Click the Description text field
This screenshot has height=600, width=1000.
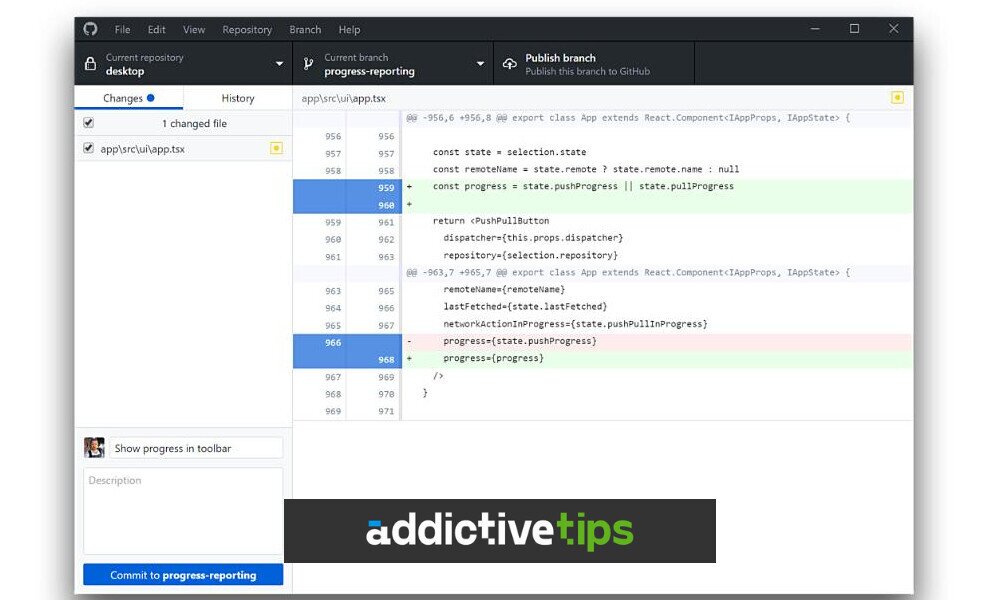183,511
